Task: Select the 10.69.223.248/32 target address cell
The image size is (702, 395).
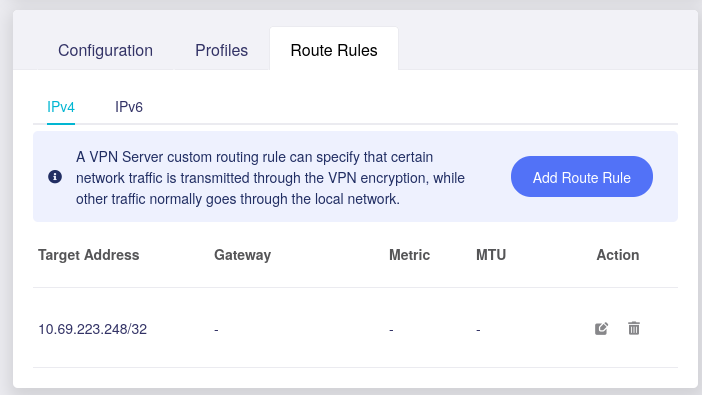Action: click(x=93, y=329)
